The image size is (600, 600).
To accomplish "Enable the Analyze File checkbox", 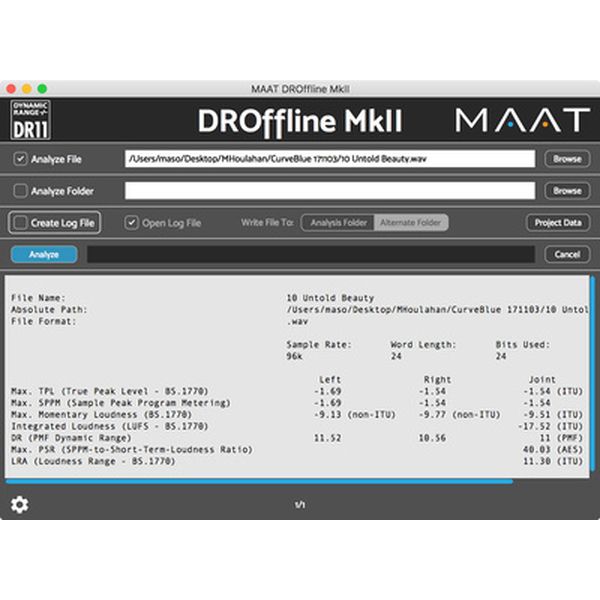I will pos(20,159).
